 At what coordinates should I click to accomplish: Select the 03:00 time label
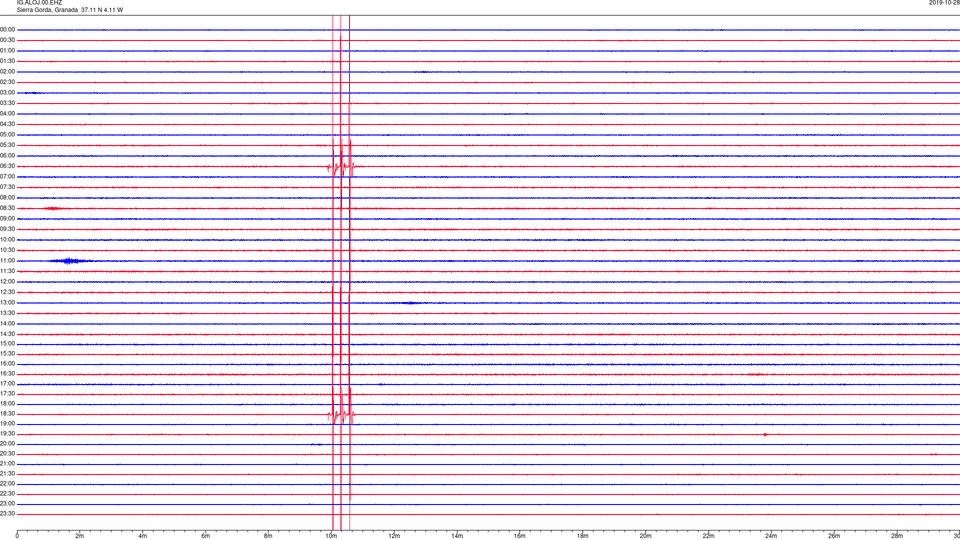pyautogui.click(x=7, y=93)
